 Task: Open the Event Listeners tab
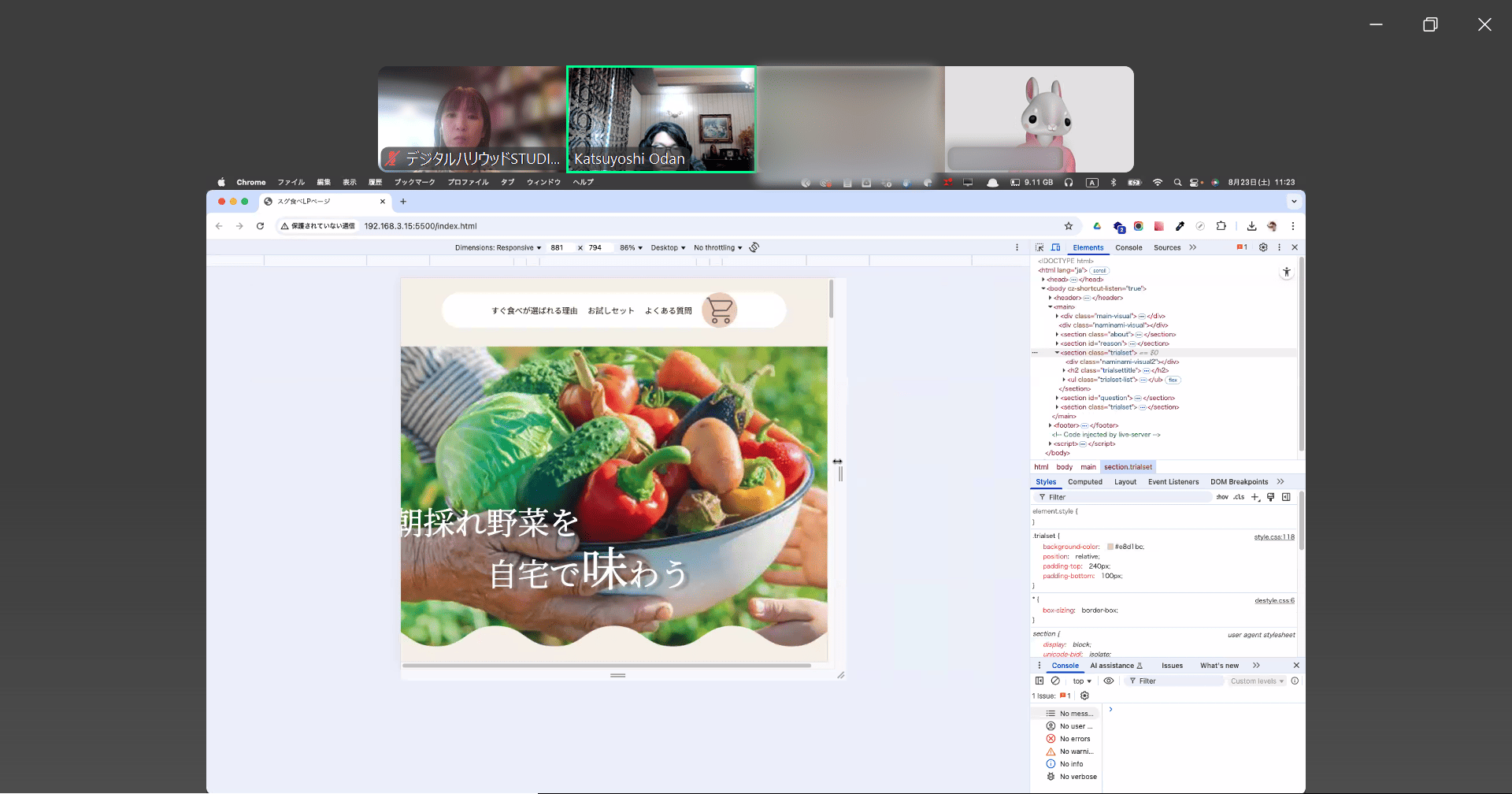point(1173,482)
